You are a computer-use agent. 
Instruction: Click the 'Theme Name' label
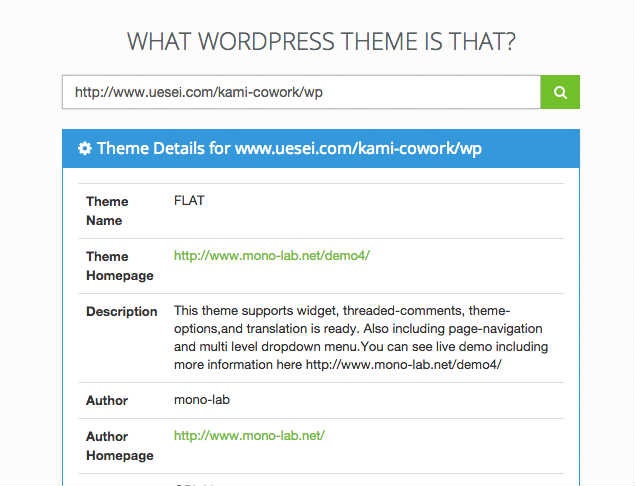tap(107, 211)
